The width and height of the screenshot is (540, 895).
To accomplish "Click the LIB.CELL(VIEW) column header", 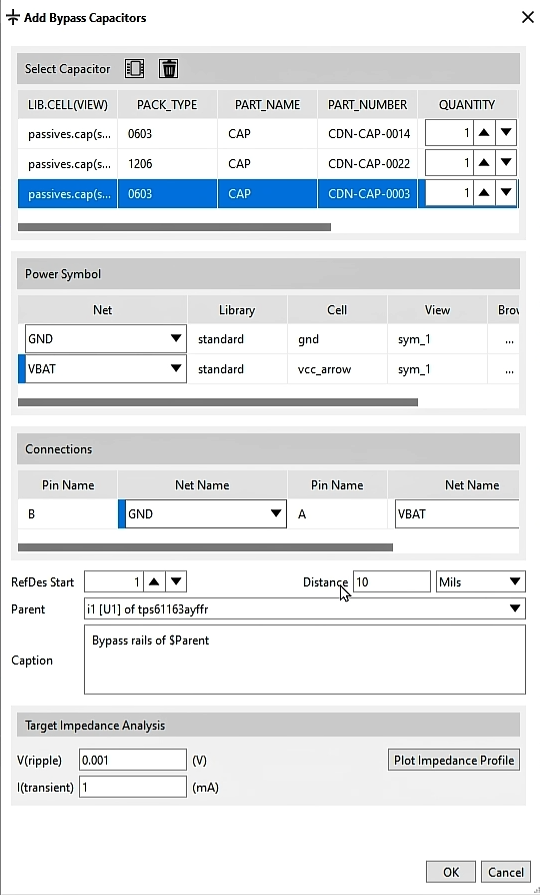I will pyautogui.click(x=67, y=104).
